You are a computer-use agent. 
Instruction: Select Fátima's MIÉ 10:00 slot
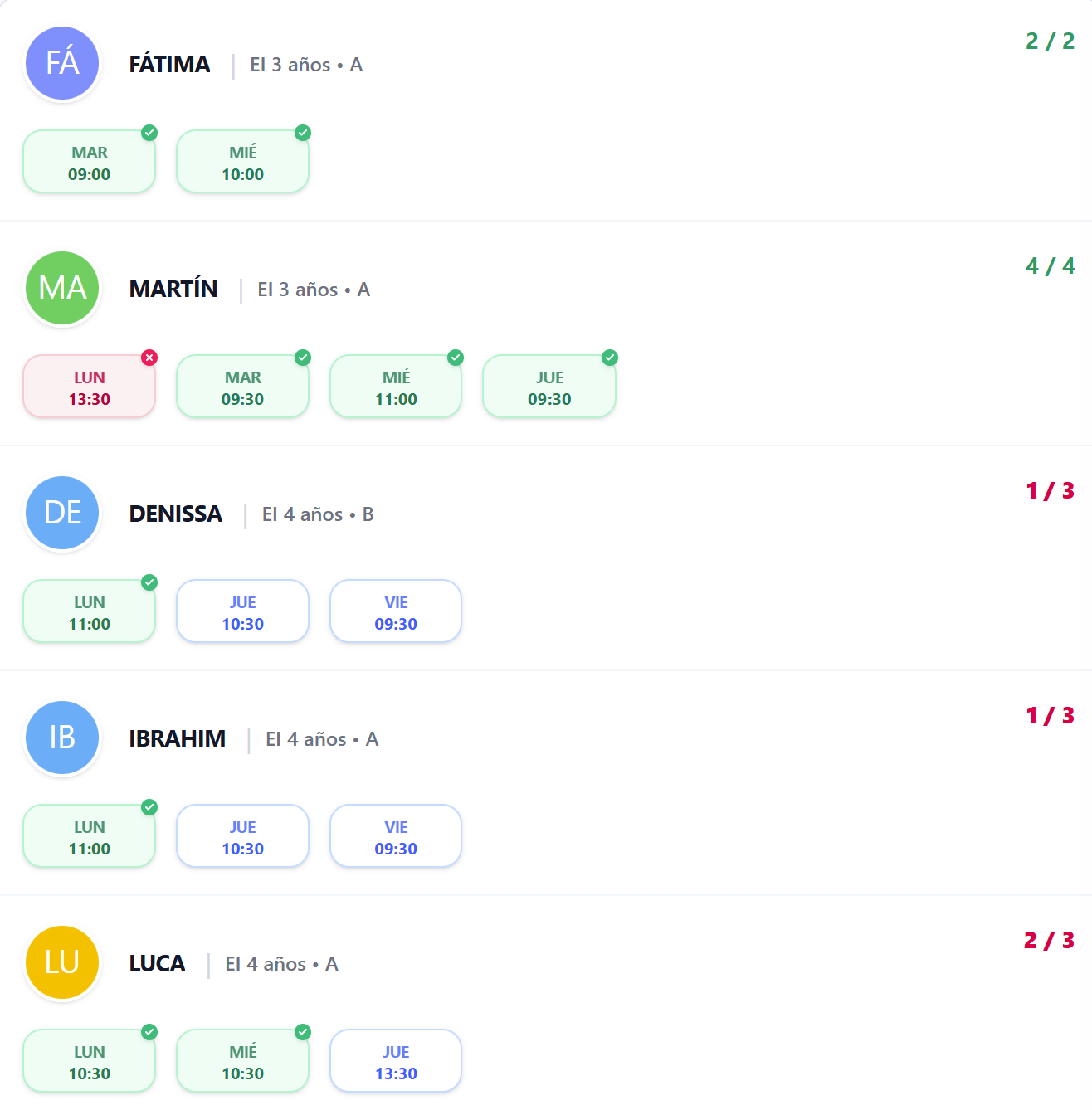[242, 162]
